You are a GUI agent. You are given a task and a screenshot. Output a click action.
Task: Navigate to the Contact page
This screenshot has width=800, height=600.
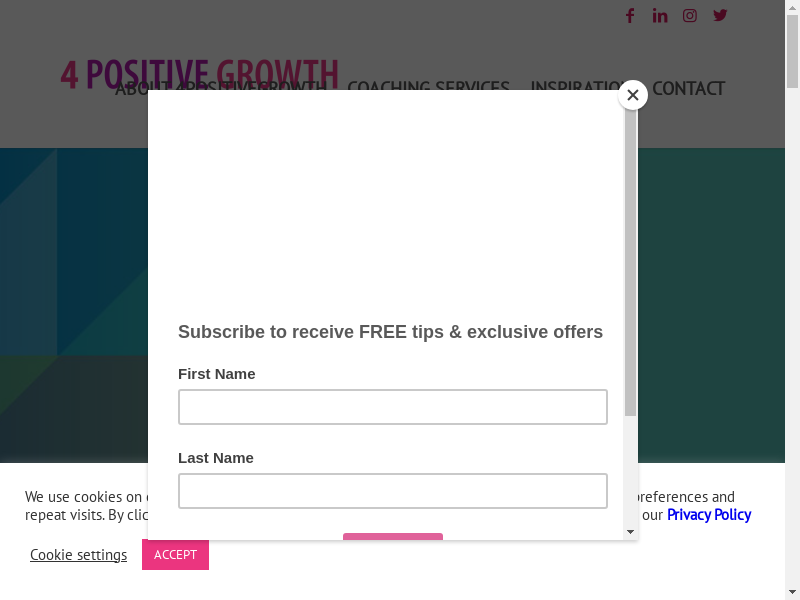688,88
